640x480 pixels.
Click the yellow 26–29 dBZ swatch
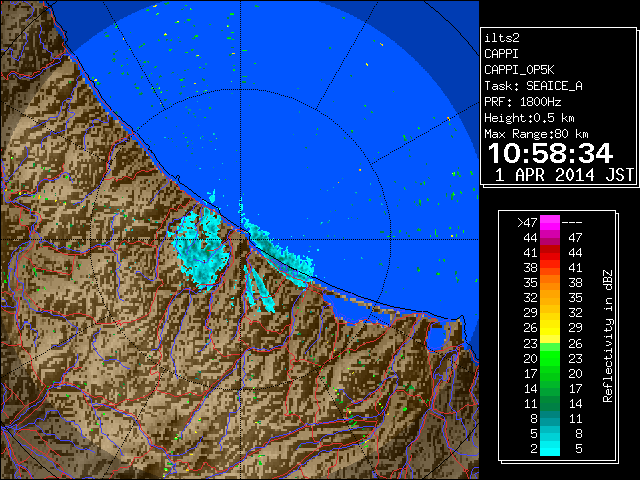click(549, 328)
